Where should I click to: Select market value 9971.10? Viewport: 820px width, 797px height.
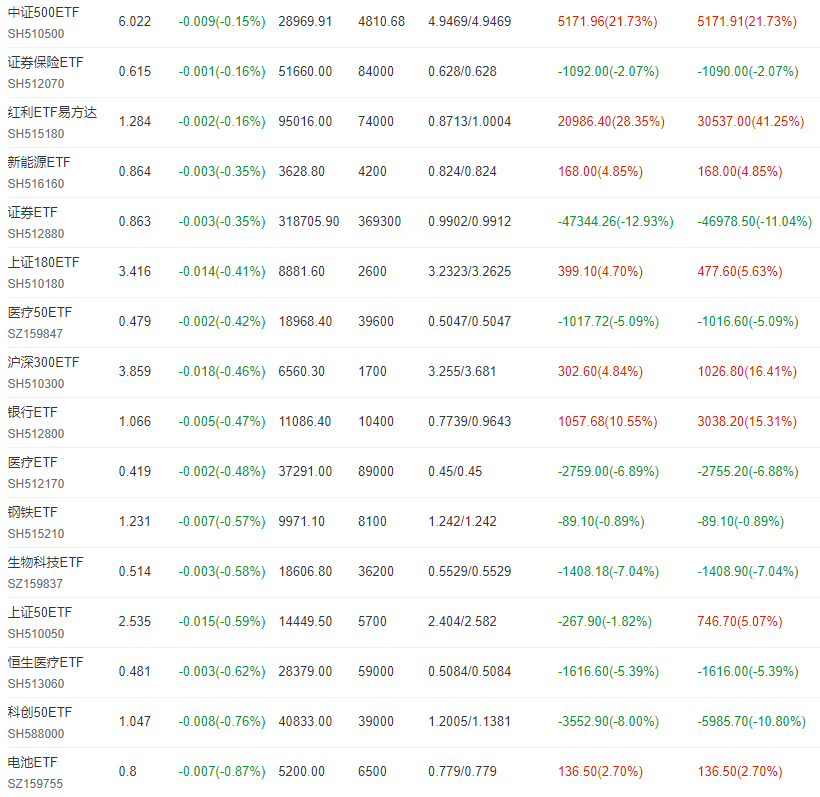(x=301, y=521)
